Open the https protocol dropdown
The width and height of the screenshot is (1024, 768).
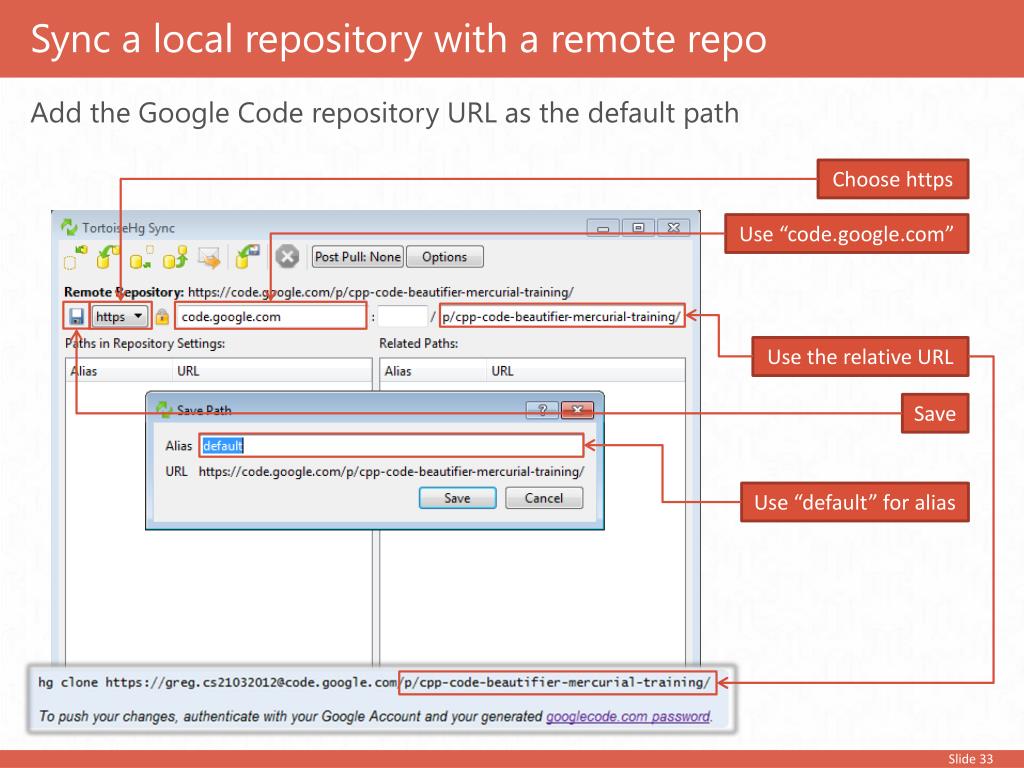[120, 317]
